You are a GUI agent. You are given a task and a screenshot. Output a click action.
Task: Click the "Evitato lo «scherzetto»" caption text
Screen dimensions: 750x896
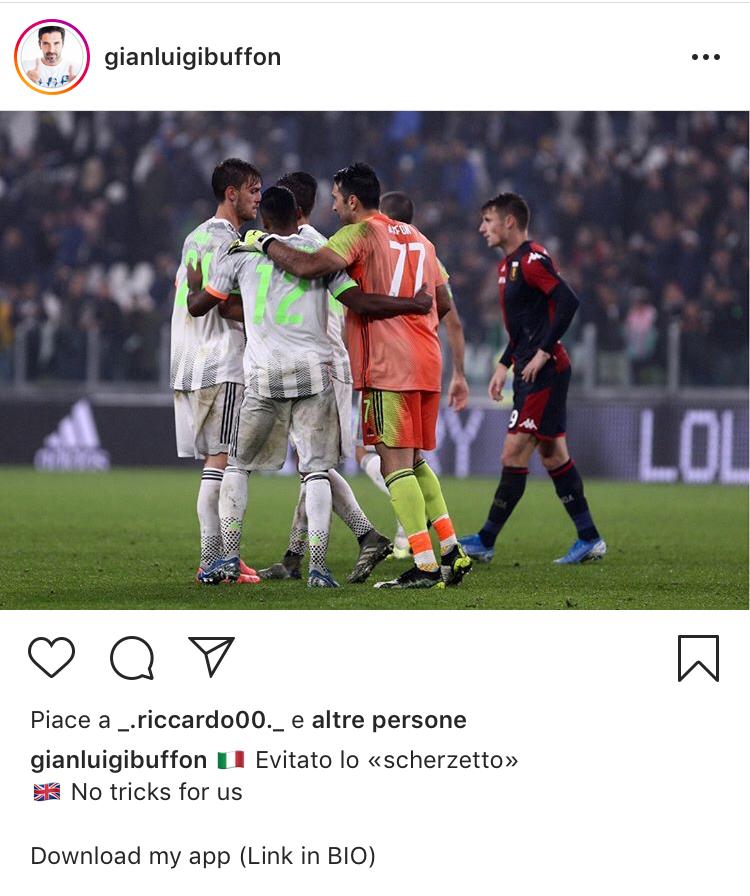point(386,760)
